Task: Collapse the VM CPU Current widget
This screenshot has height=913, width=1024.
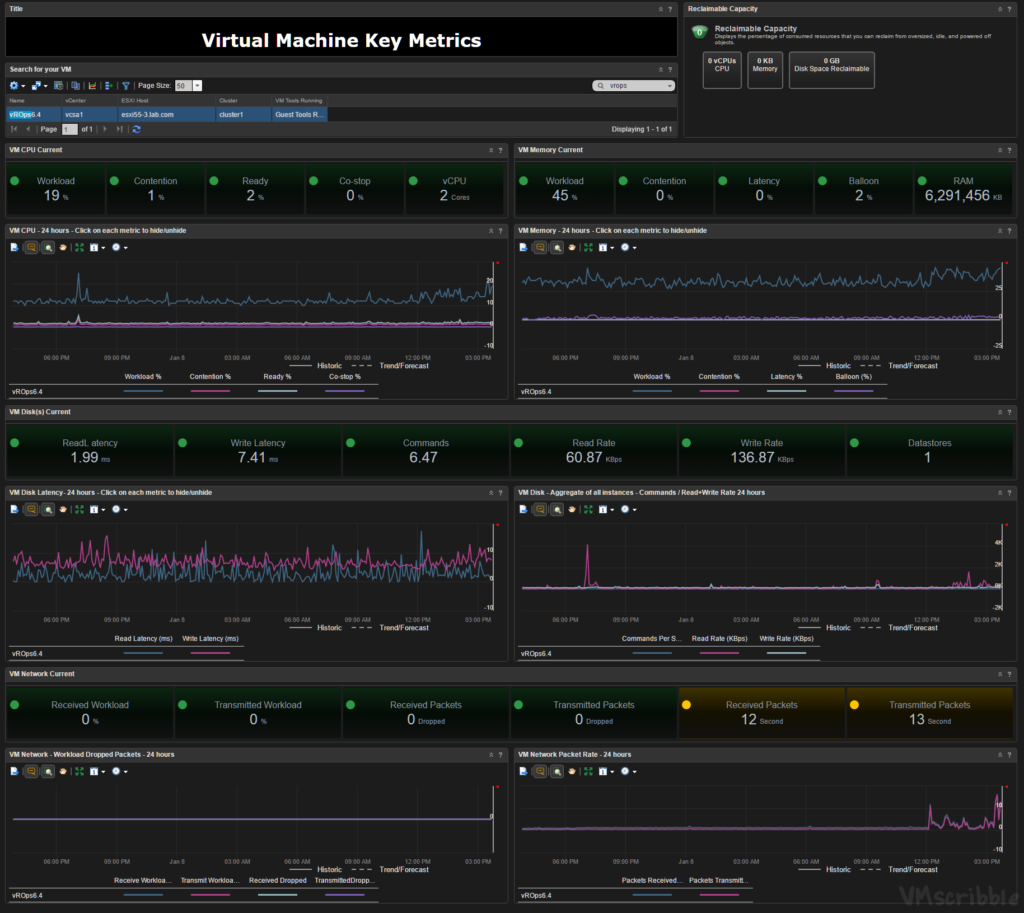Action: (490, 150)
